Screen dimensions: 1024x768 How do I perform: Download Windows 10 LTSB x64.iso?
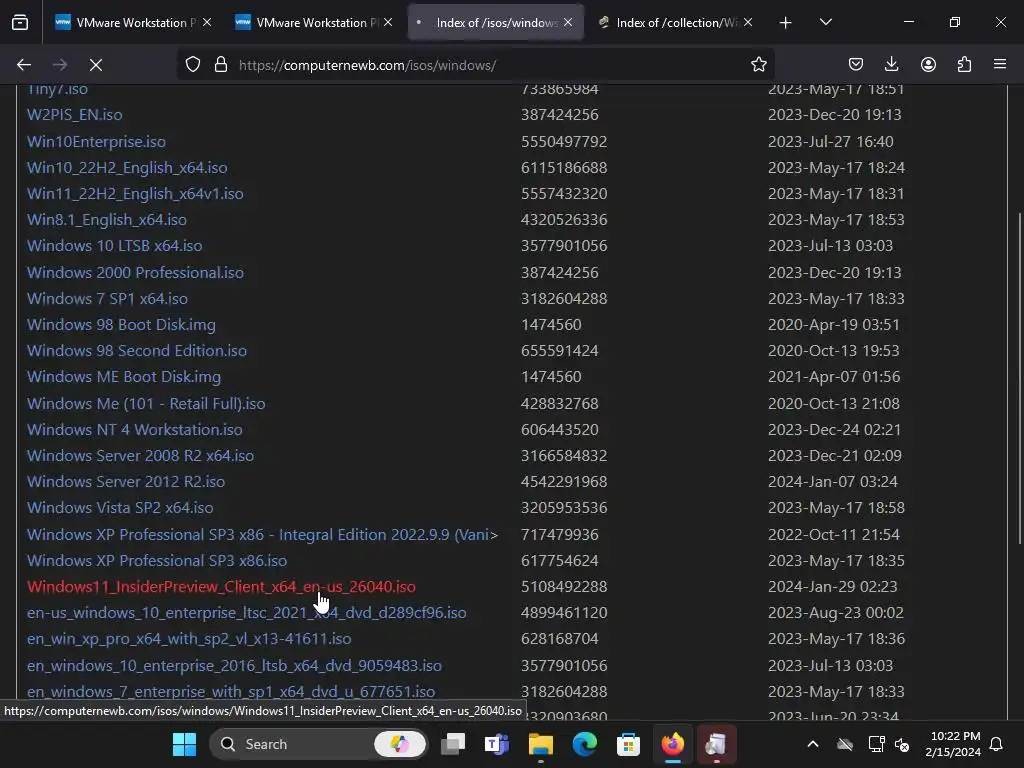click(114, 246)
